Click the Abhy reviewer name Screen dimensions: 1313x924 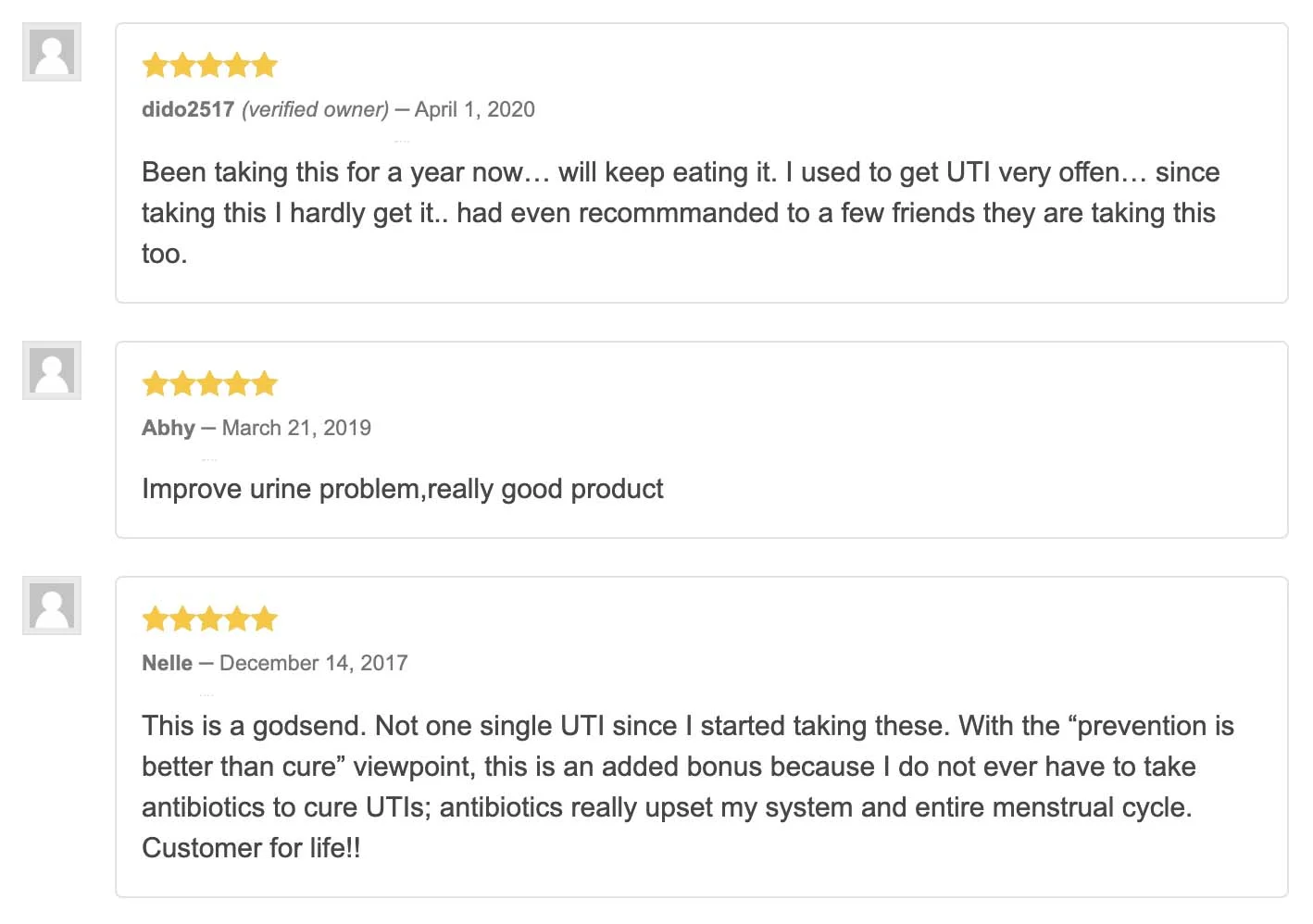[169, 428]
